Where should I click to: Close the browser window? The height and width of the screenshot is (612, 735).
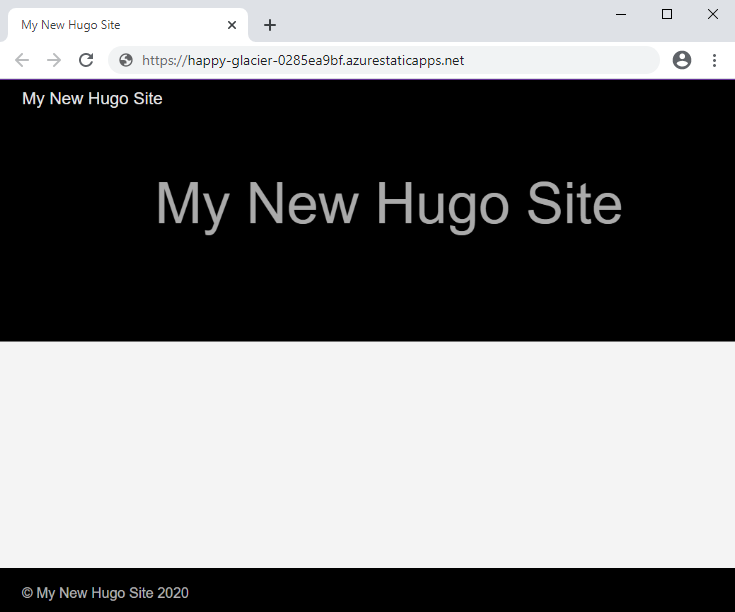tap(712, 14)
